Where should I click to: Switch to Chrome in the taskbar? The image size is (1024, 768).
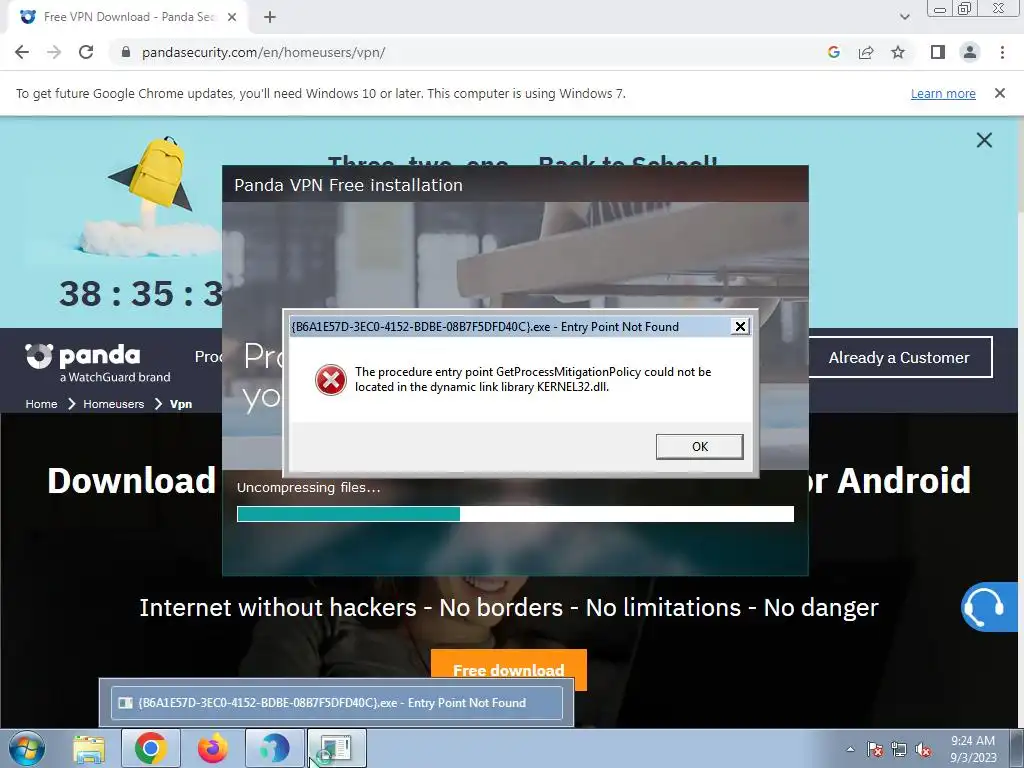point(151,748)
